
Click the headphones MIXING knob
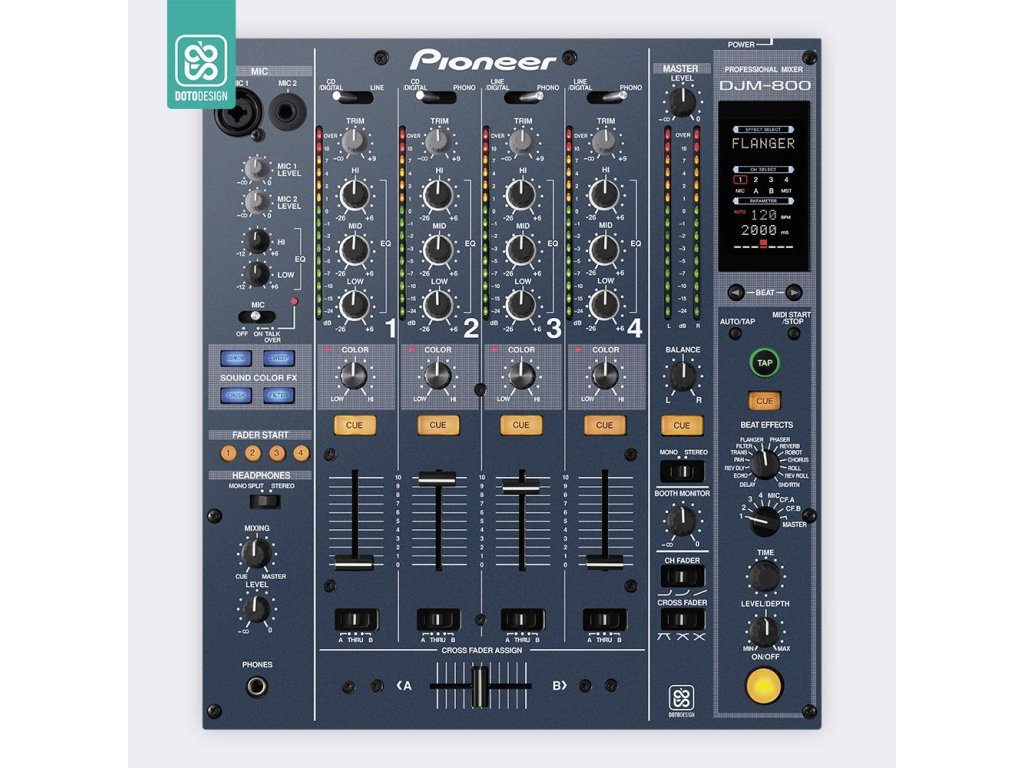(x=256, y=553)
